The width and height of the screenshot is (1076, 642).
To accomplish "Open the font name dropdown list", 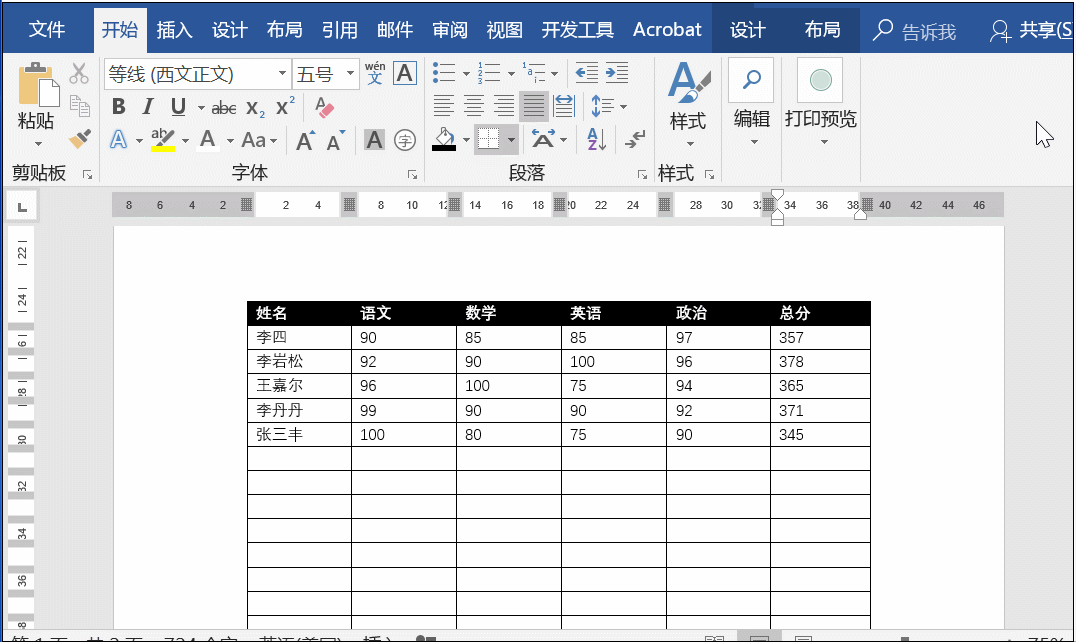I will click(x=282, y=73).
